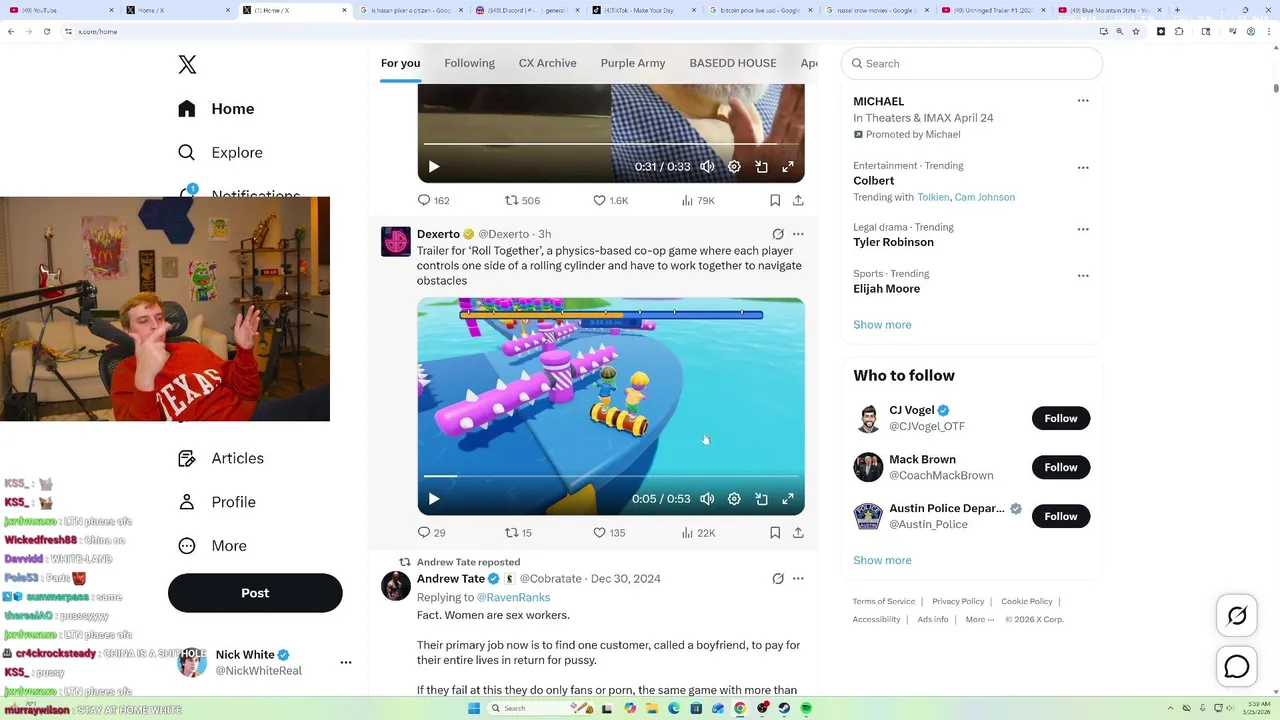Seek the Roll Together video progress bar
Screen dimensions: 1280x720
(x=610, y=476)
